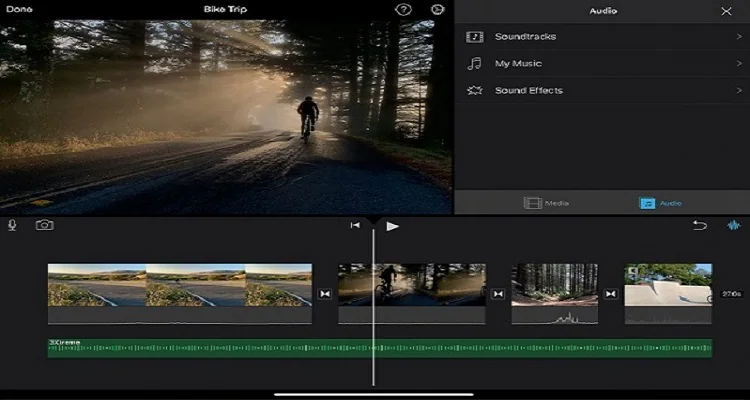Tap Done to exit the project

pos(19,9)
